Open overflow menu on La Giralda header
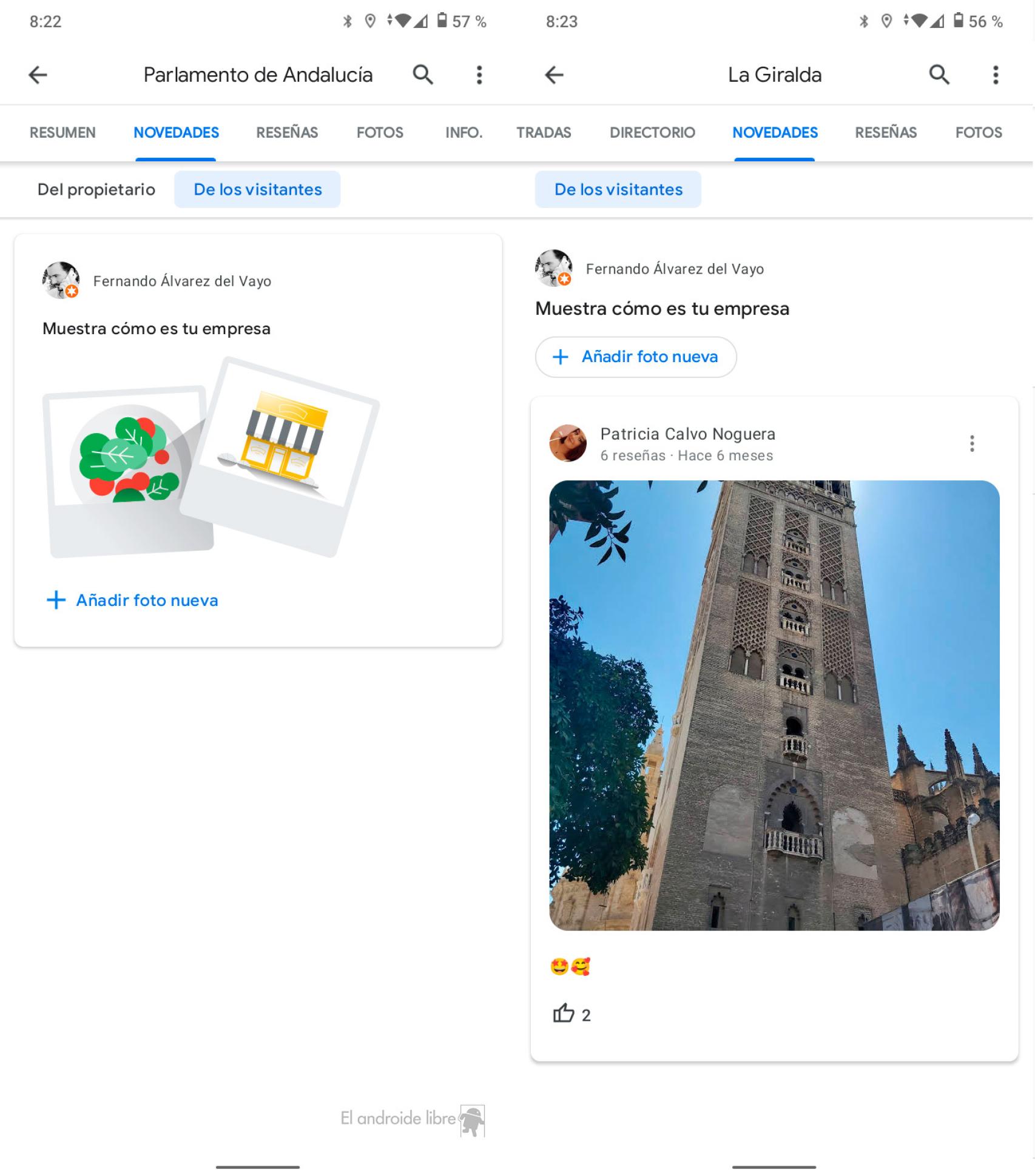 pos(996,75)
